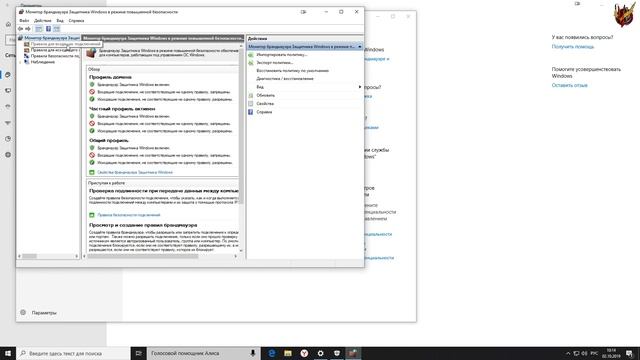The height and width of the screenshot is (360, 640).
Task: Open Правила безопасности подключений link
Action: tap(129, 215)
